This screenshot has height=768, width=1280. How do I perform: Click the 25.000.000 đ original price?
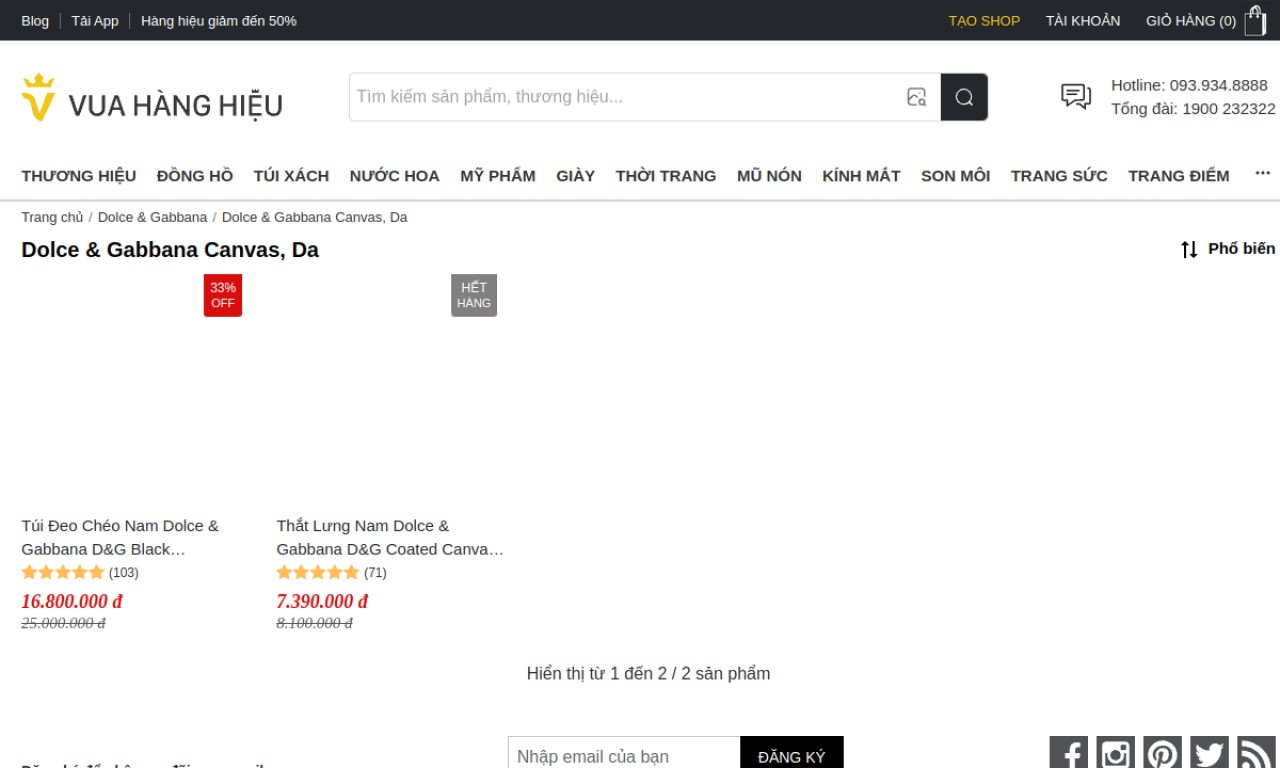[x=63, y=624]
